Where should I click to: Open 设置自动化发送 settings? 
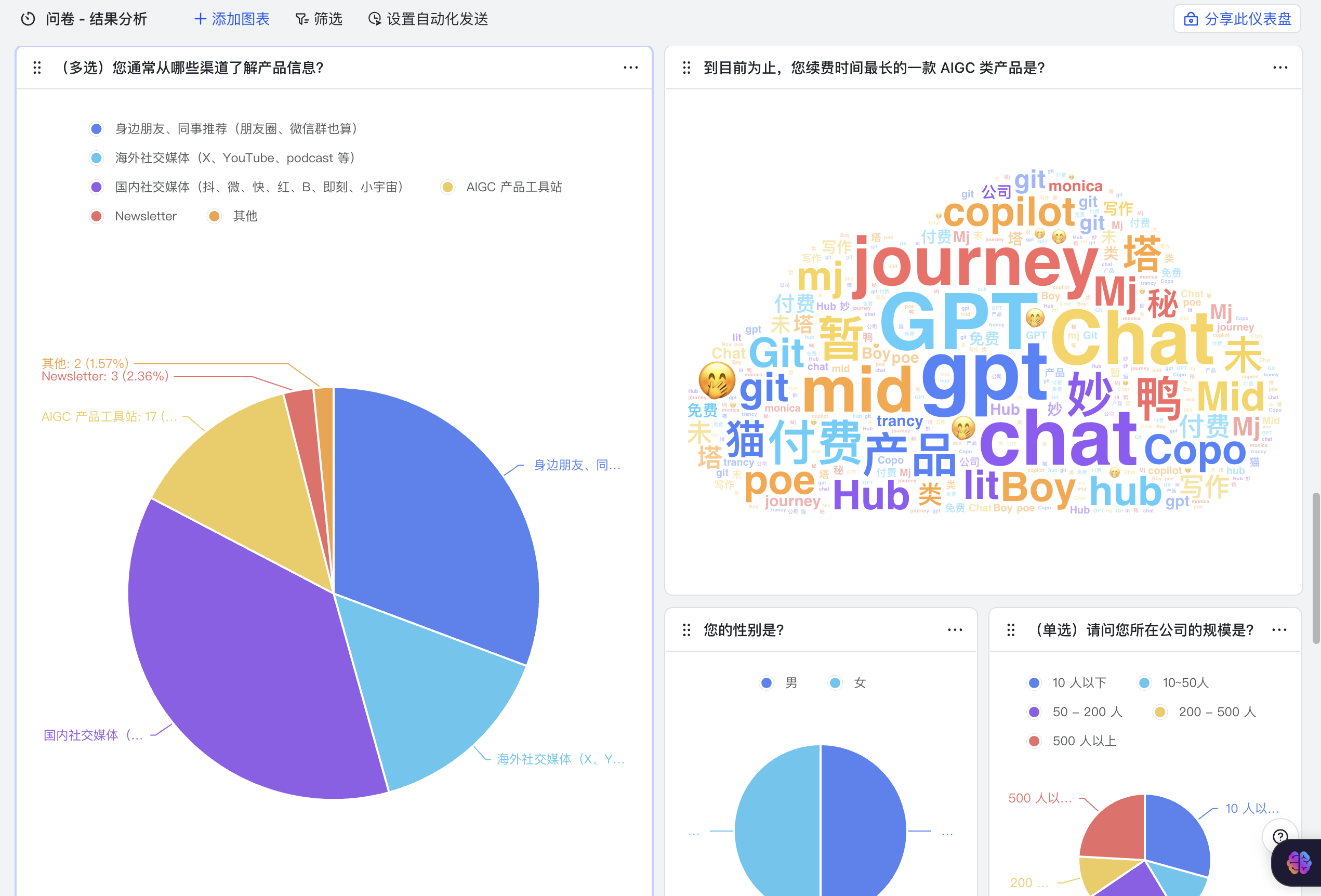click(428, 19)
